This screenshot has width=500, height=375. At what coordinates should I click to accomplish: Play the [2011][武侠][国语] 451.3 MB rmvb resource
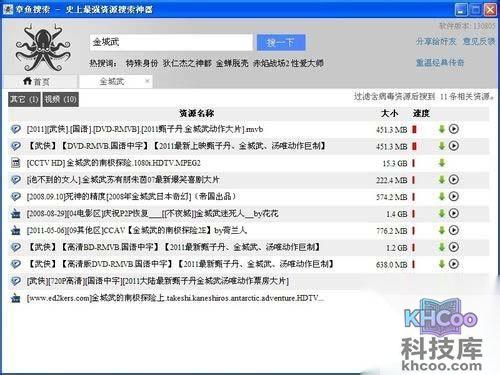[x=454, y=129]
